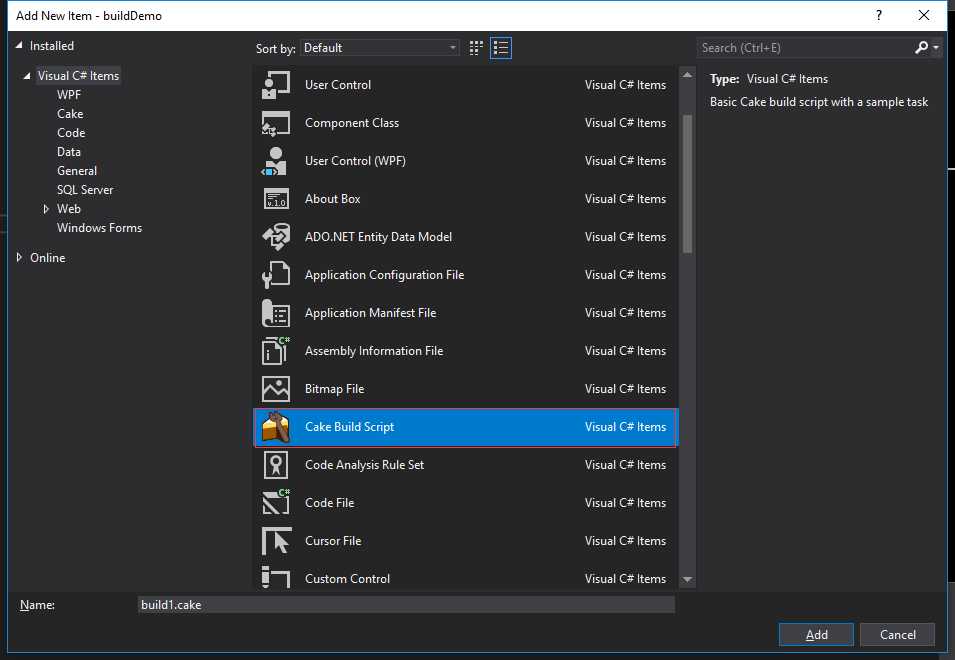Select the Application Manifest File icon

click(x=276, y=313)
